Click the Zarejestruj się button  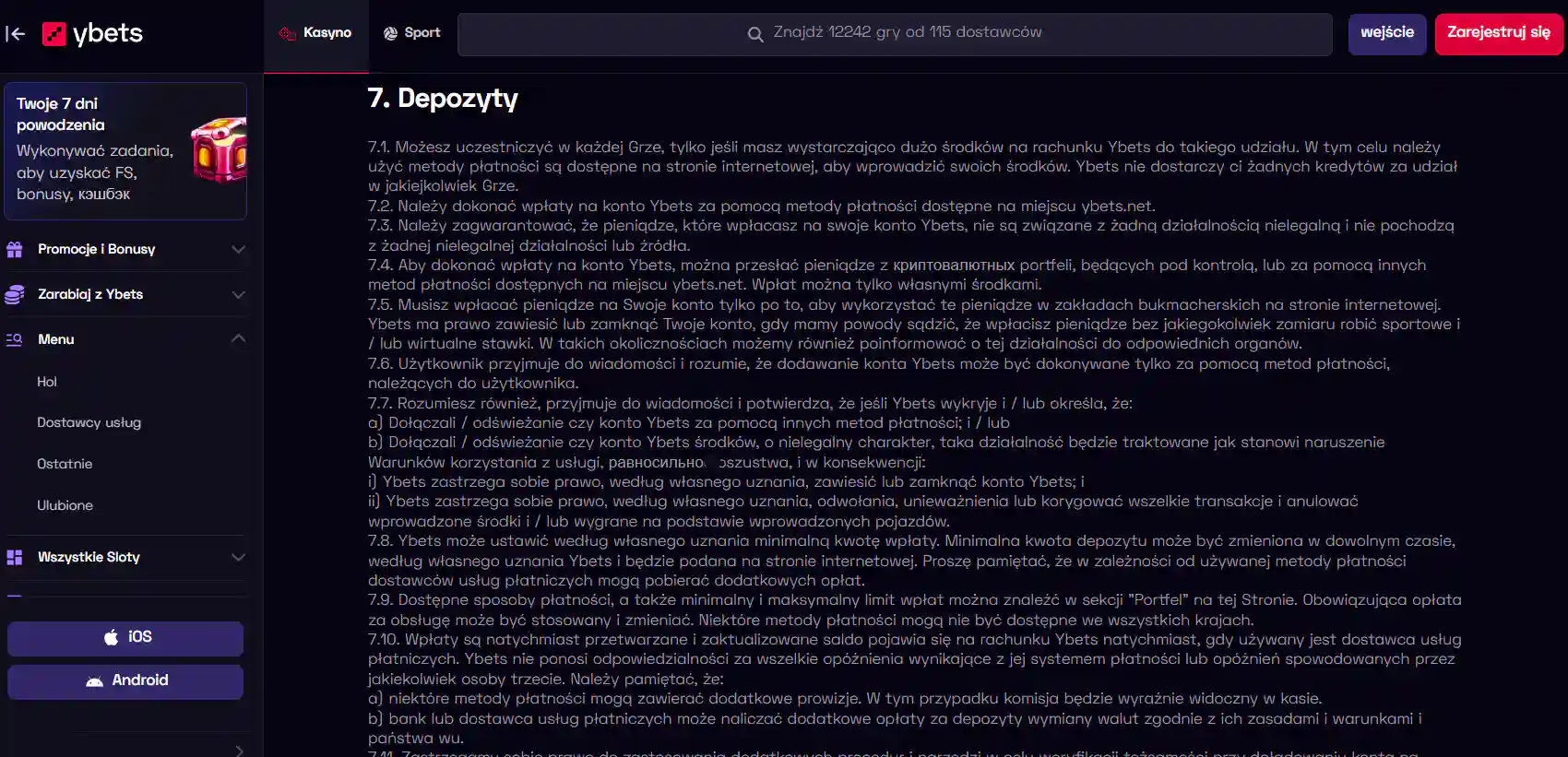coord(1499,34)
